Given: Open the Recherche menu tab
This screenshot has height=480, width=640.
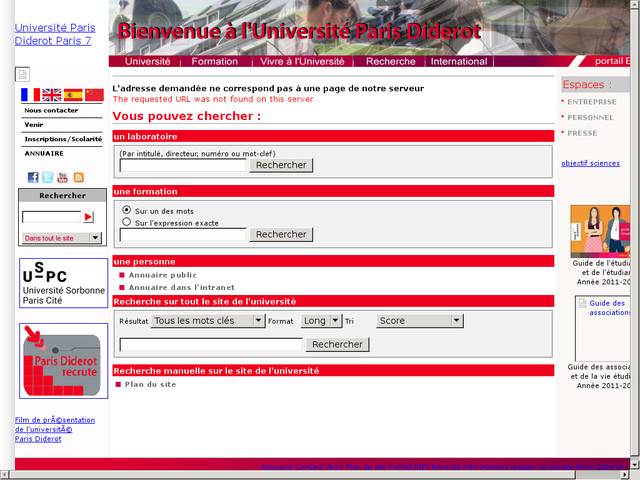Looking at the screenshot, I should [391, 61].
